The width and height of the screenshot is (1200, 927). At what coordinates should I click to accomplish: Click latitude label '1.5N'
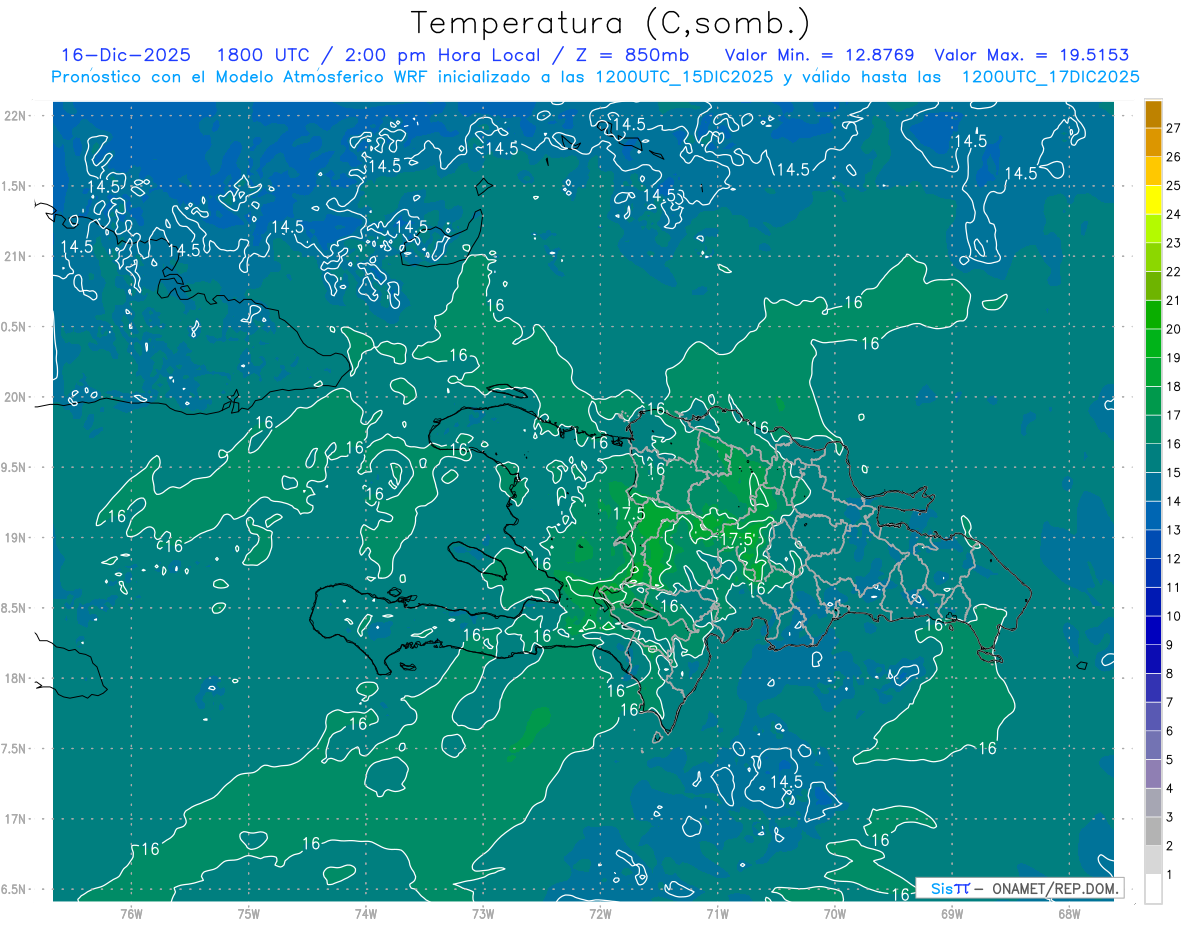16,186
